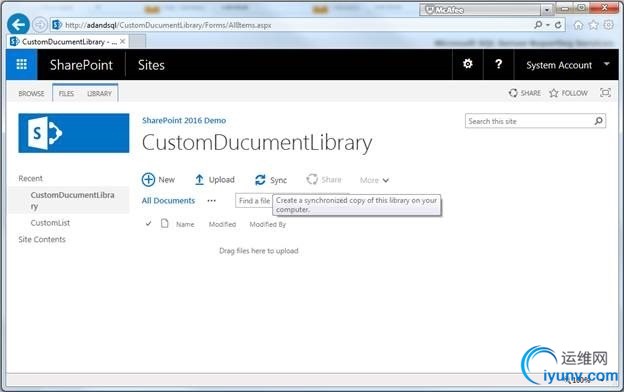Sort by the Modified By column header
Image resolution: width=624 pixels, height=392 pixels.
pyautogui.click(x=267, y=224)
